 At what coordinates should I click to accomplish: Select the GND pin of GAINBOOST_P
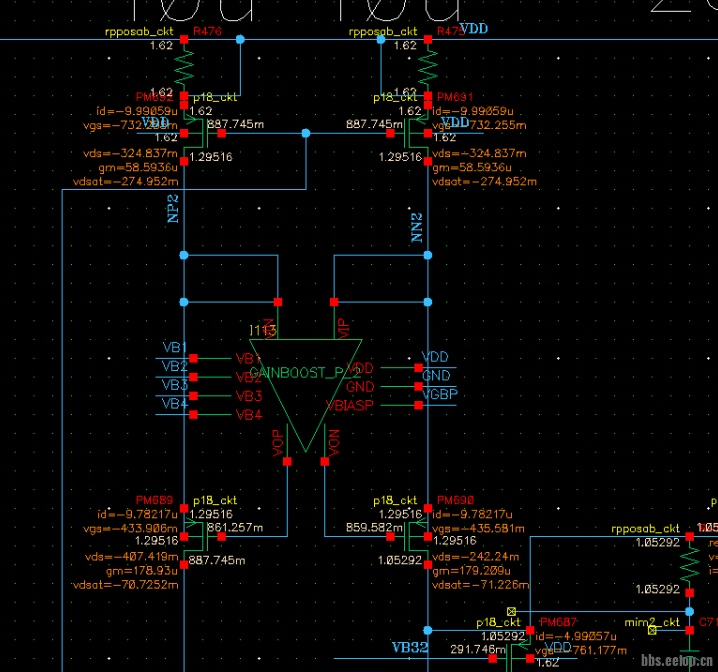click(417, 386)
